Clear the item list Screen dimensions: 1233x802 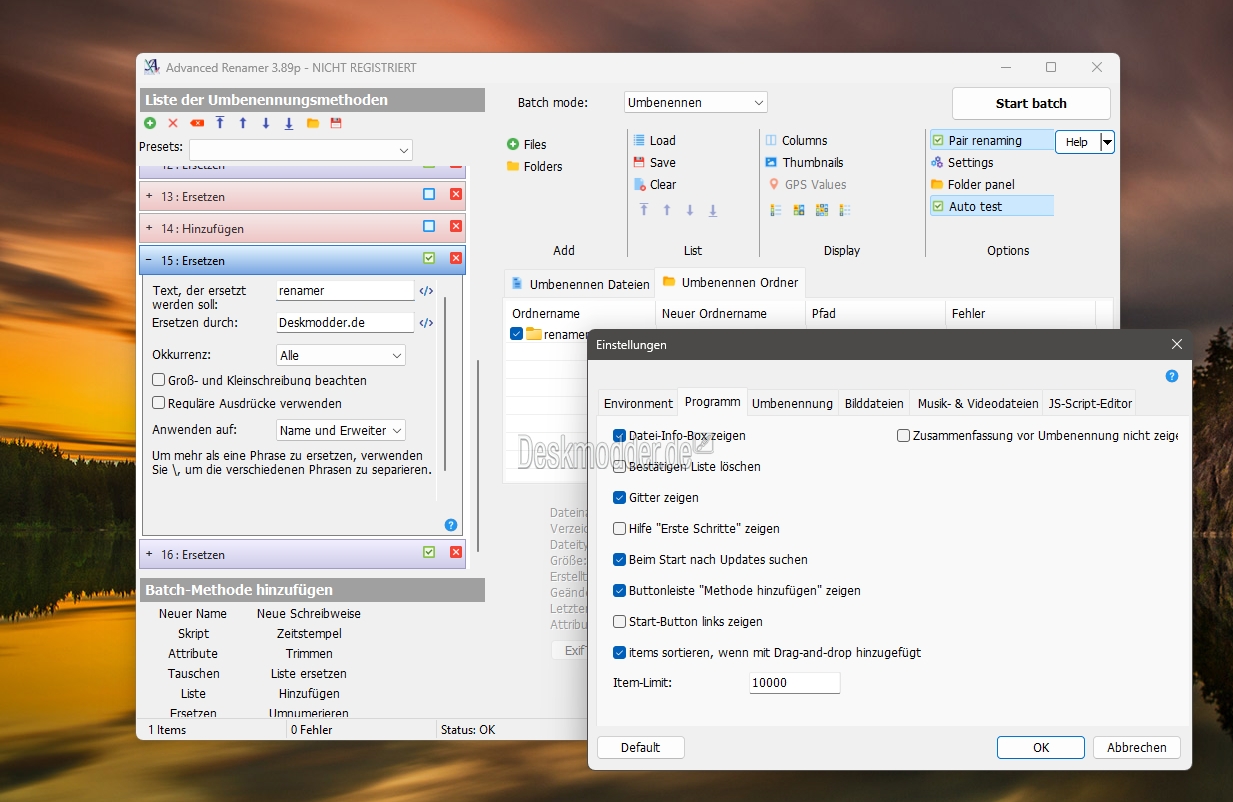[x=655, y=184]
